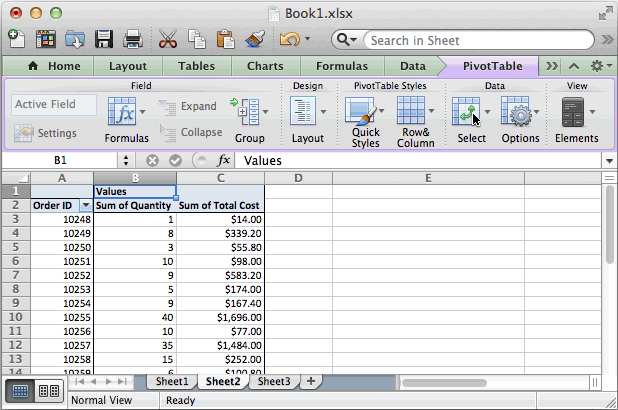Open the Formulas dropdown arrow in Field
The image size is (618, 410).
(x=142, y=112)
